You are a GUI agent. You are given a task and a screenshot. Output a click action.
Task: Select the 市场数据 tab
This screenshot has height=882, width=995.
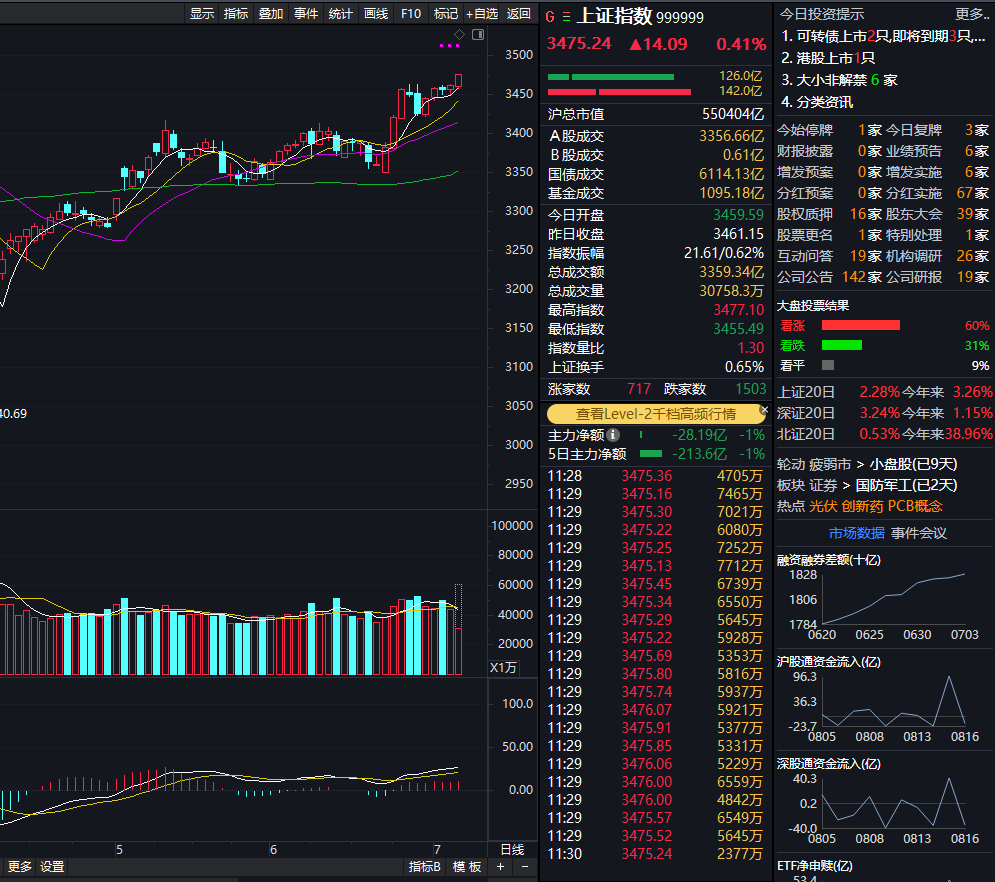pos(857,533)
